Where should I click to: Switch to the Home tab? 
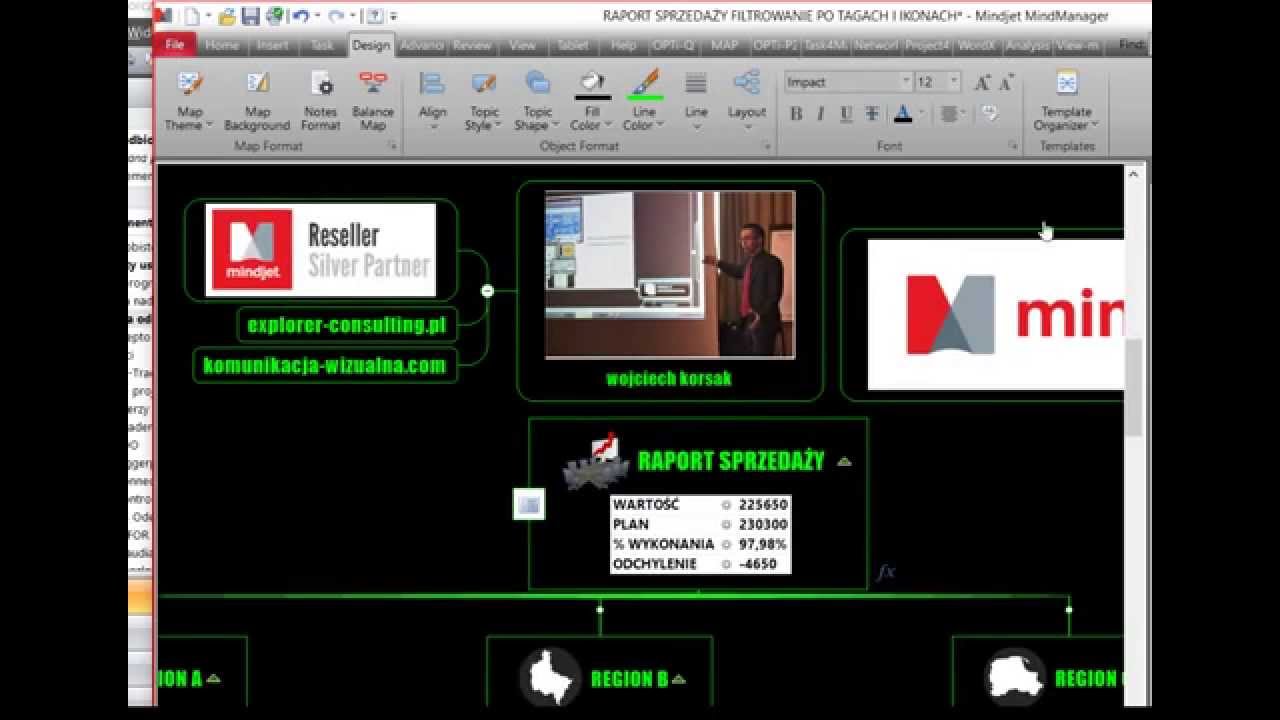[x=222, y=45]
